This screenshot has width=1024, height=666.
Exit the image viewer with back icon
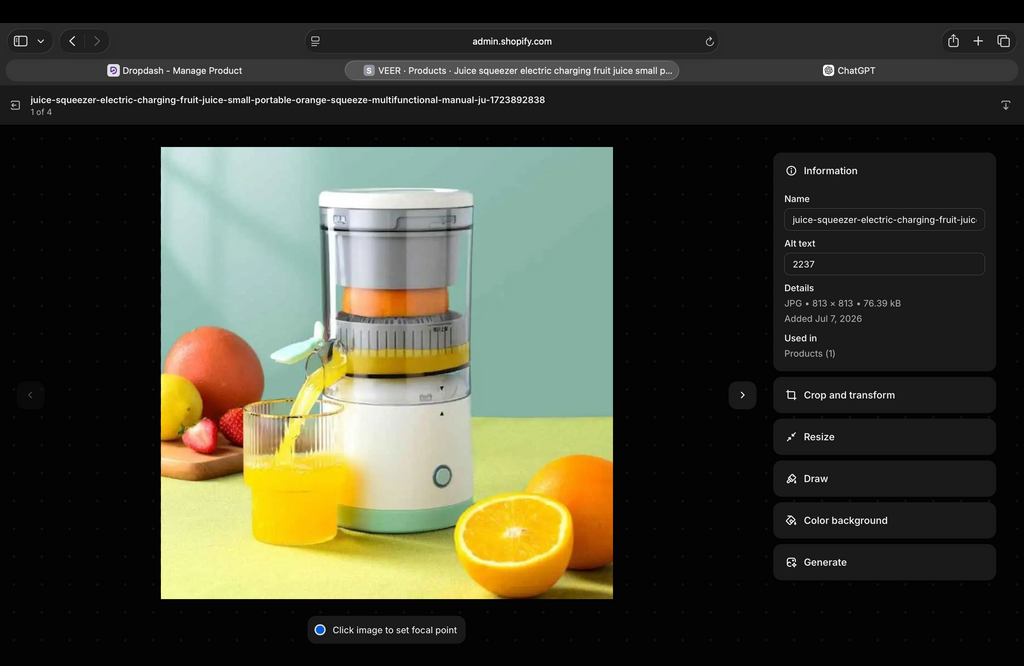tap(15, 105)
